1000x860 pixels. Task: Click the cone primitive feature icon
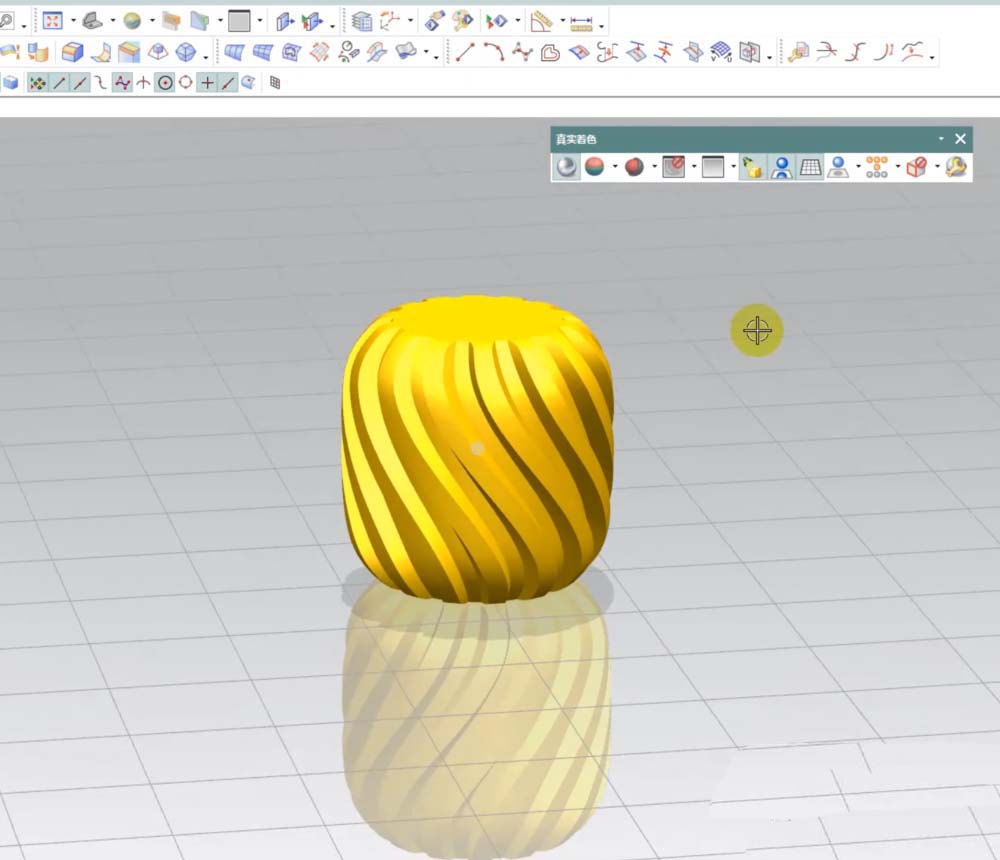(158, 52)
